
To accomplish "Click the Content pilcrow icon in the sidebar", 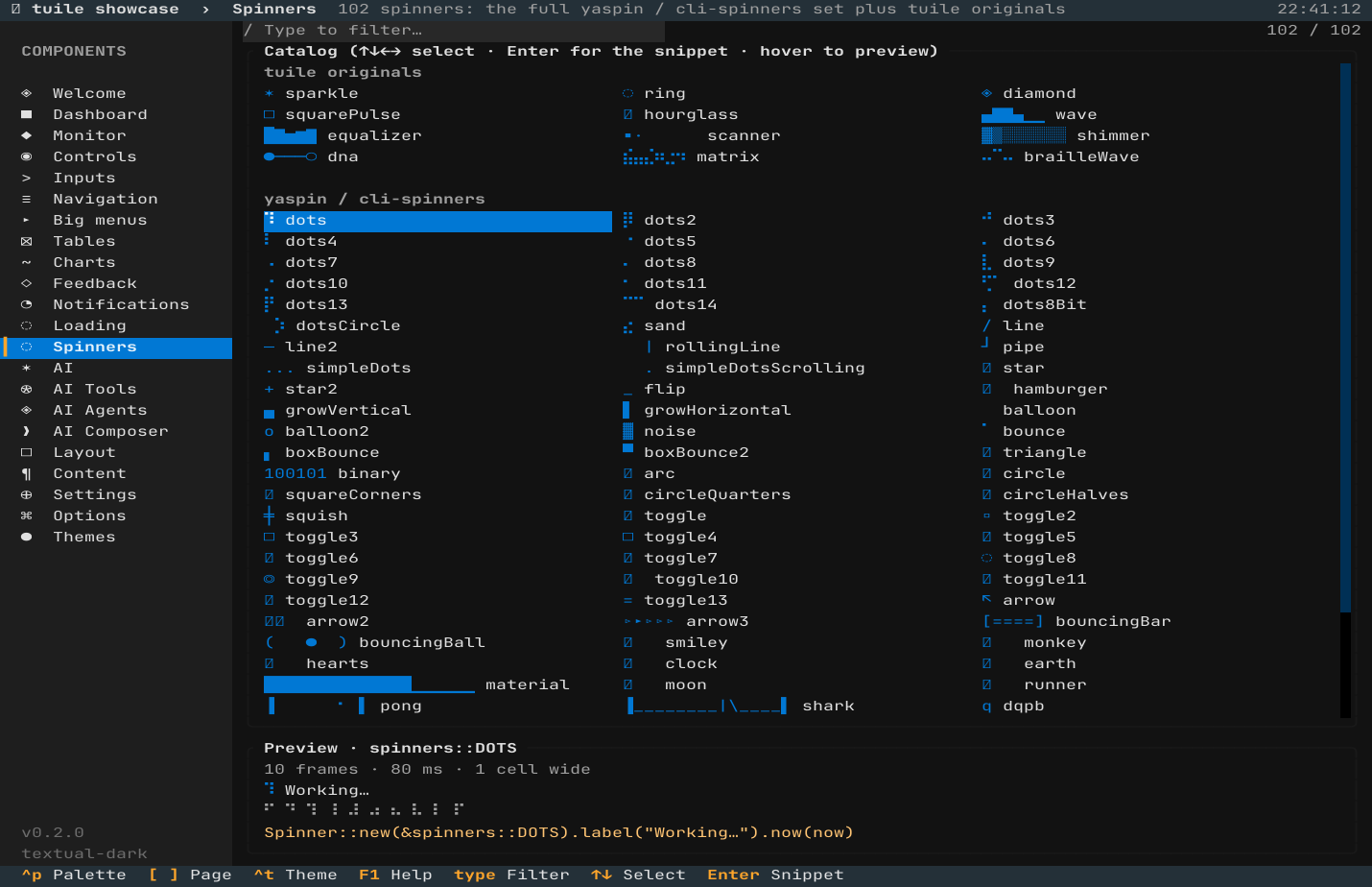I will [x=26, y=473].
